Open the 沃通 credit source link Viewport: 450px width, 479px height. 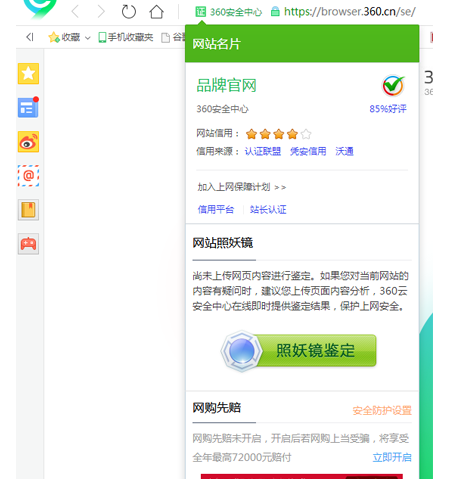[344, 151]
